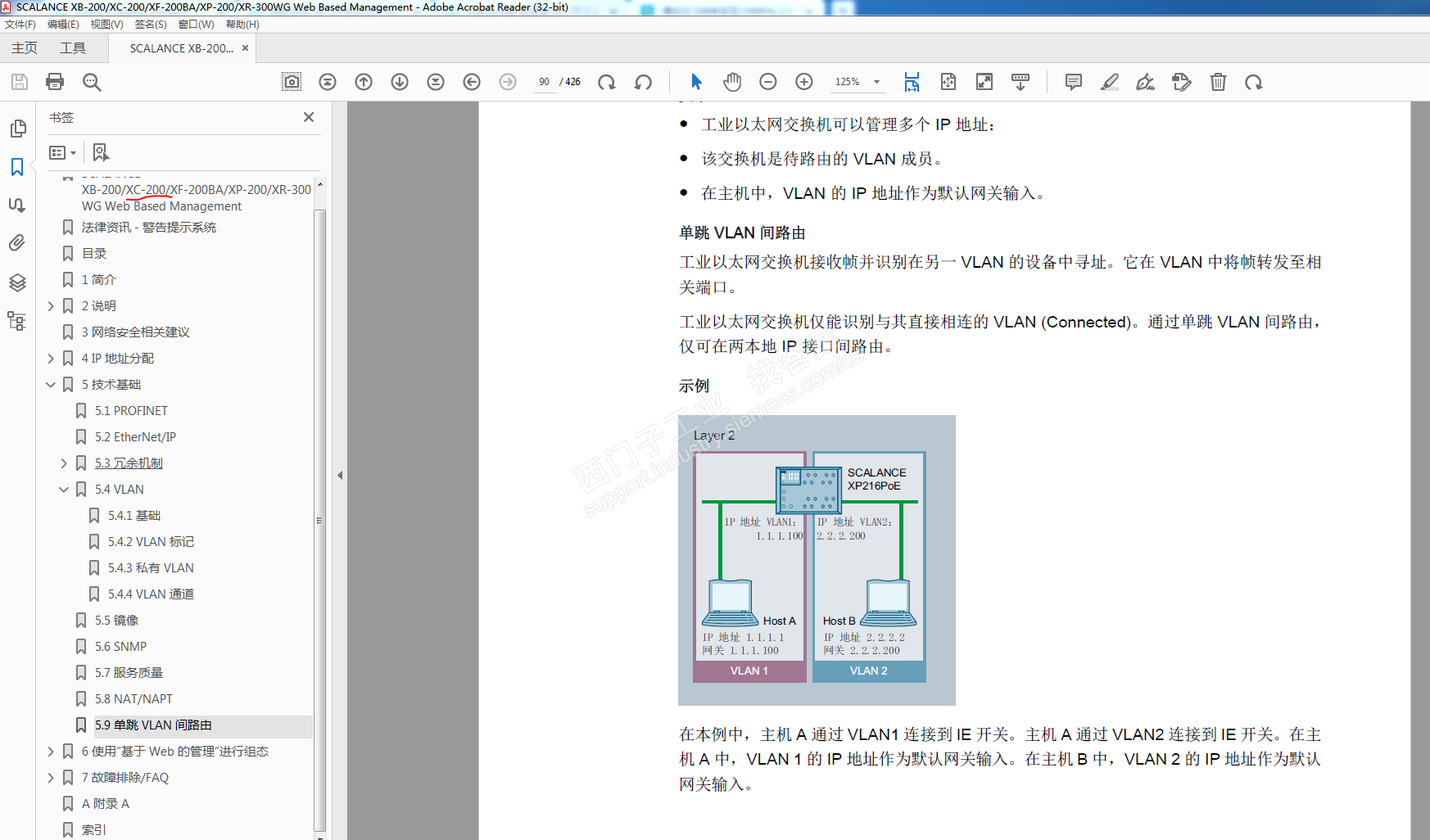1430x840 pixels.
Task: Close the SCALANCE XB-200 document tab
Action: point(245,48)
